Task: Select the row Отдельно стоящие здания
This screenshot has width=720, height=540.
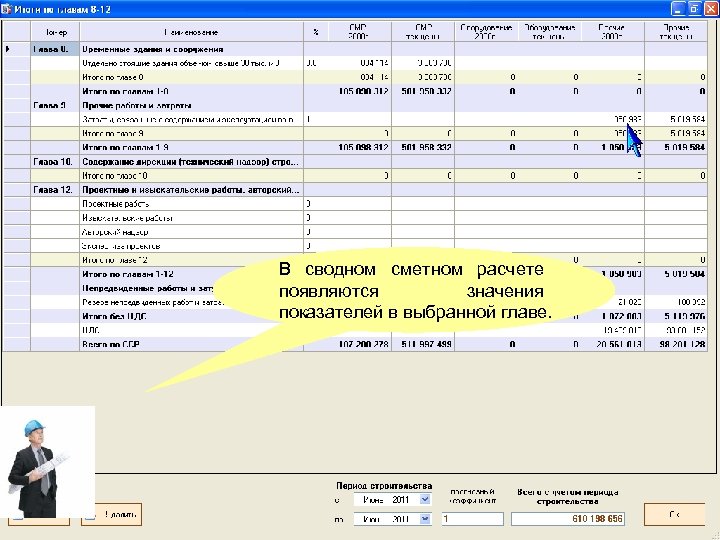Action: tap(354, 63)
